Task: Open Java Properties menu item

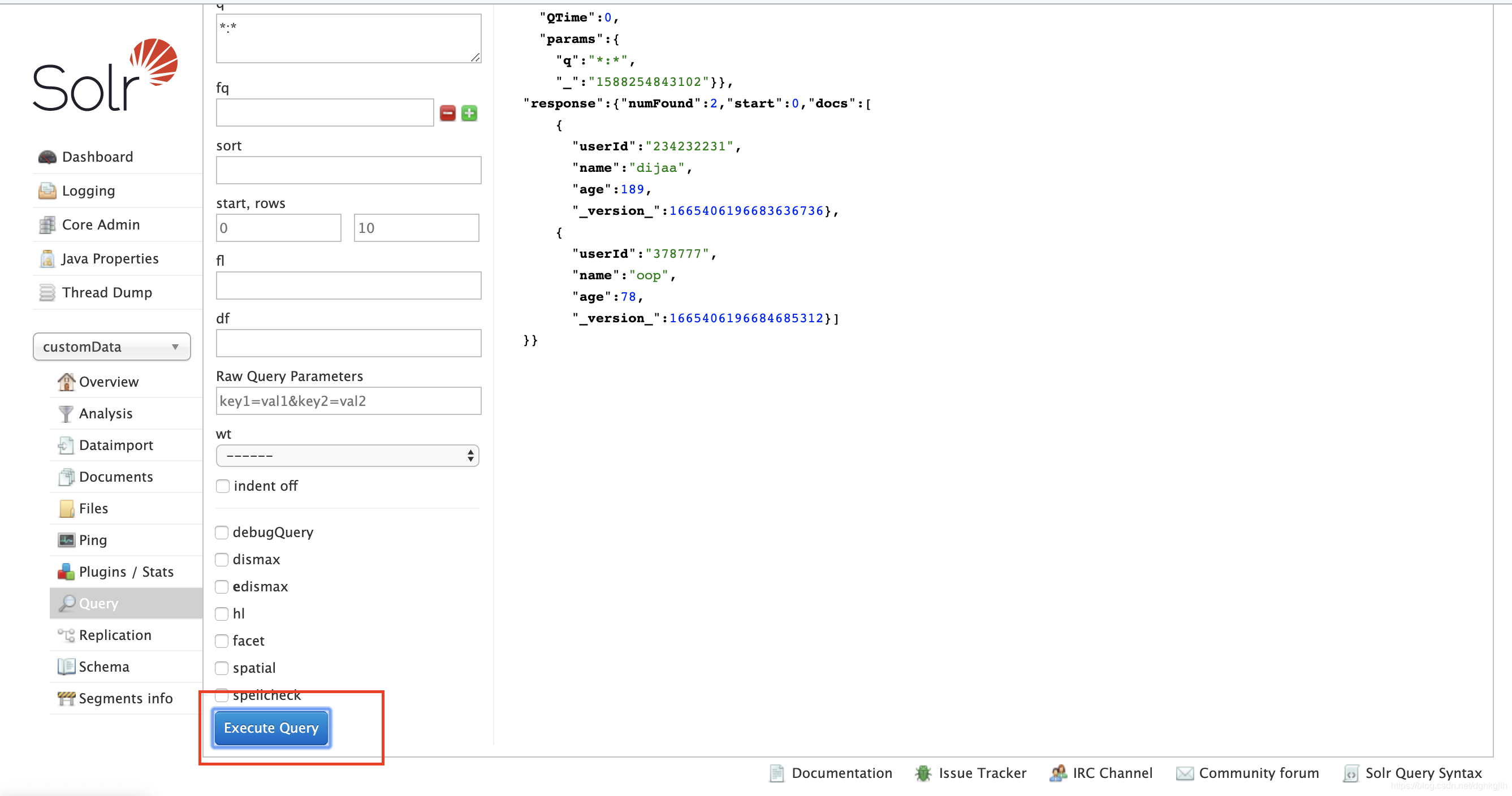Action: (x=118, y=259)
